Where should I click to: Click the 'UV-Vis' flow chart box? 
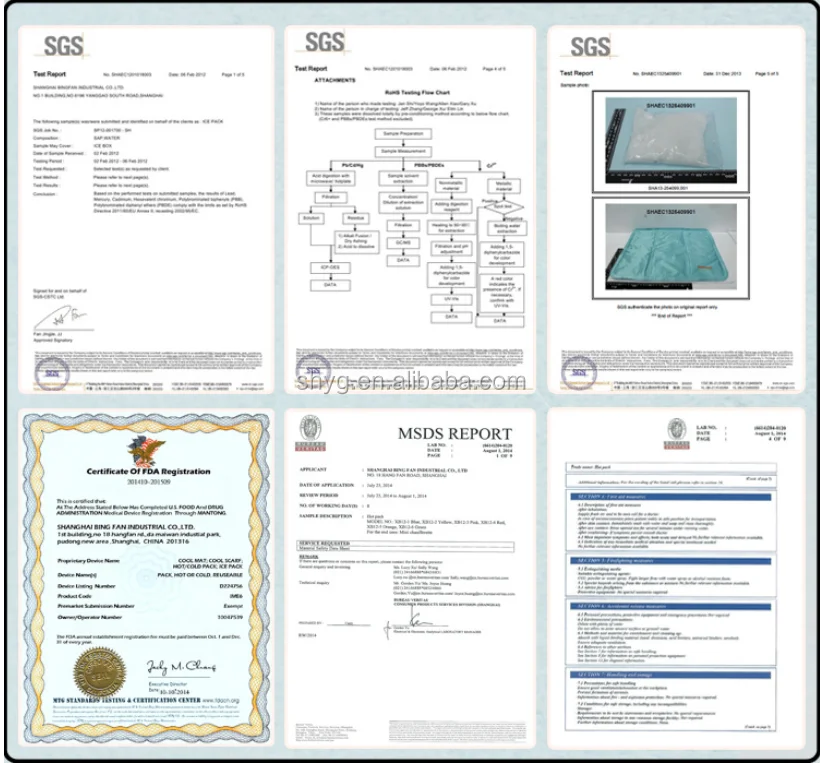pos(451,300)
